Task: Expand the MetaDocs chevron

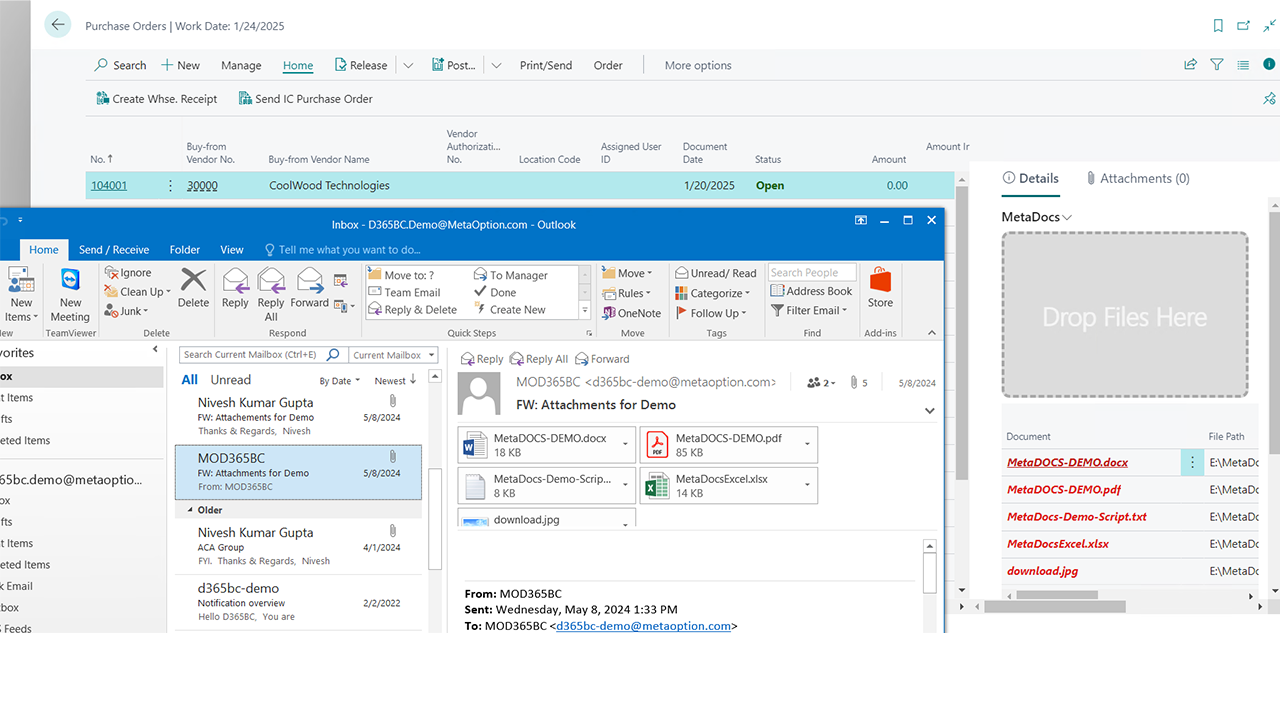Action: (x=1067, y=218)
